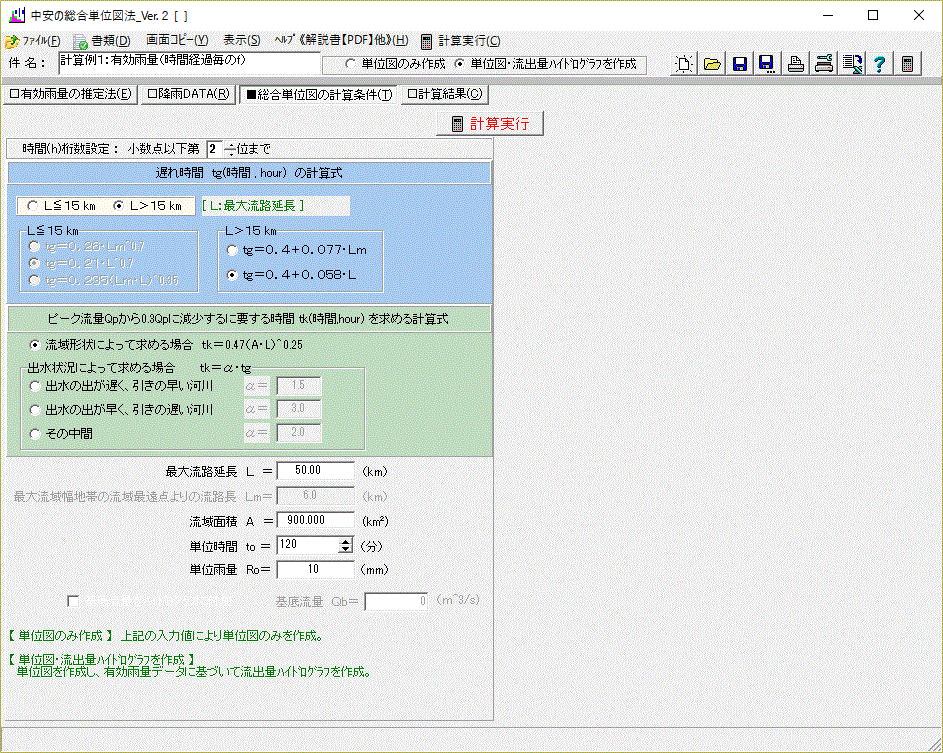This screenshot has width=943, height=753.
Task: Click the screen copy toolbar icon
Action: pyautogui.click(x=851, y=63)
